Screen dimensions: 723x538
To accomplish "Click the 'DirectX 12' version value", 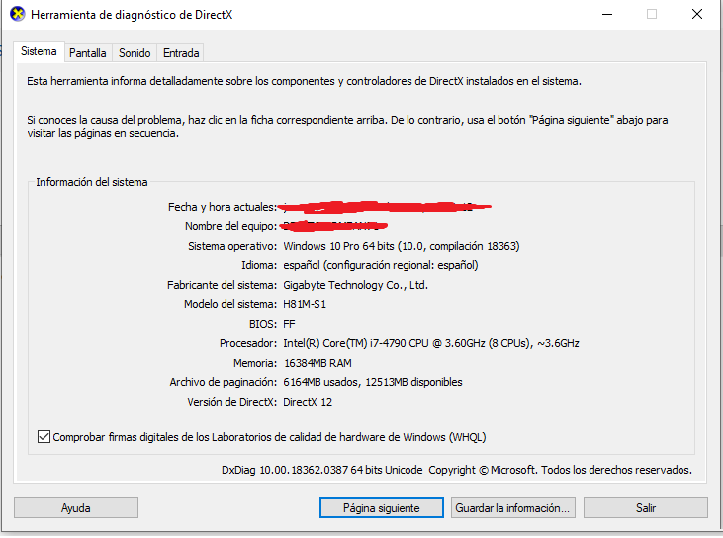I will coord(308,402).
